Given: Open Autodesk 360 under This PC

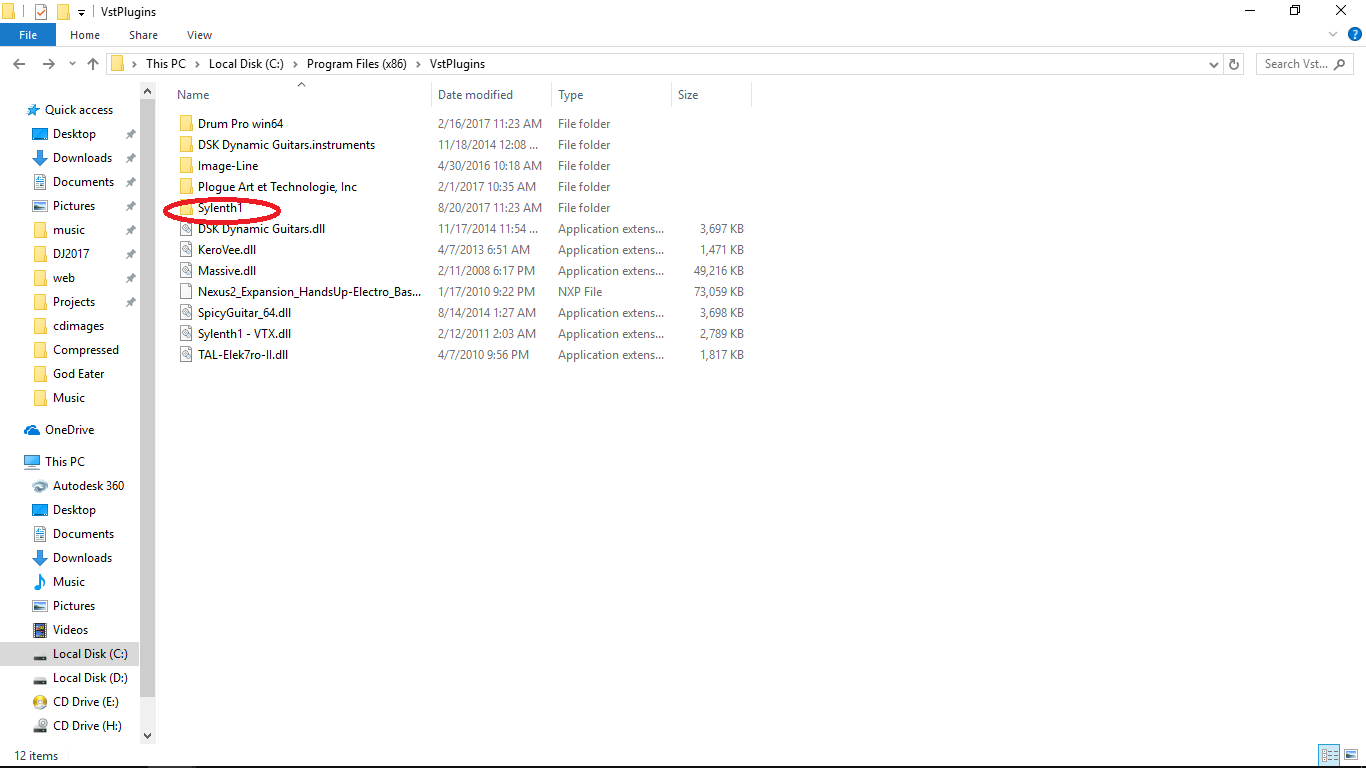Looking at the screenshot, I should [88, 486].
